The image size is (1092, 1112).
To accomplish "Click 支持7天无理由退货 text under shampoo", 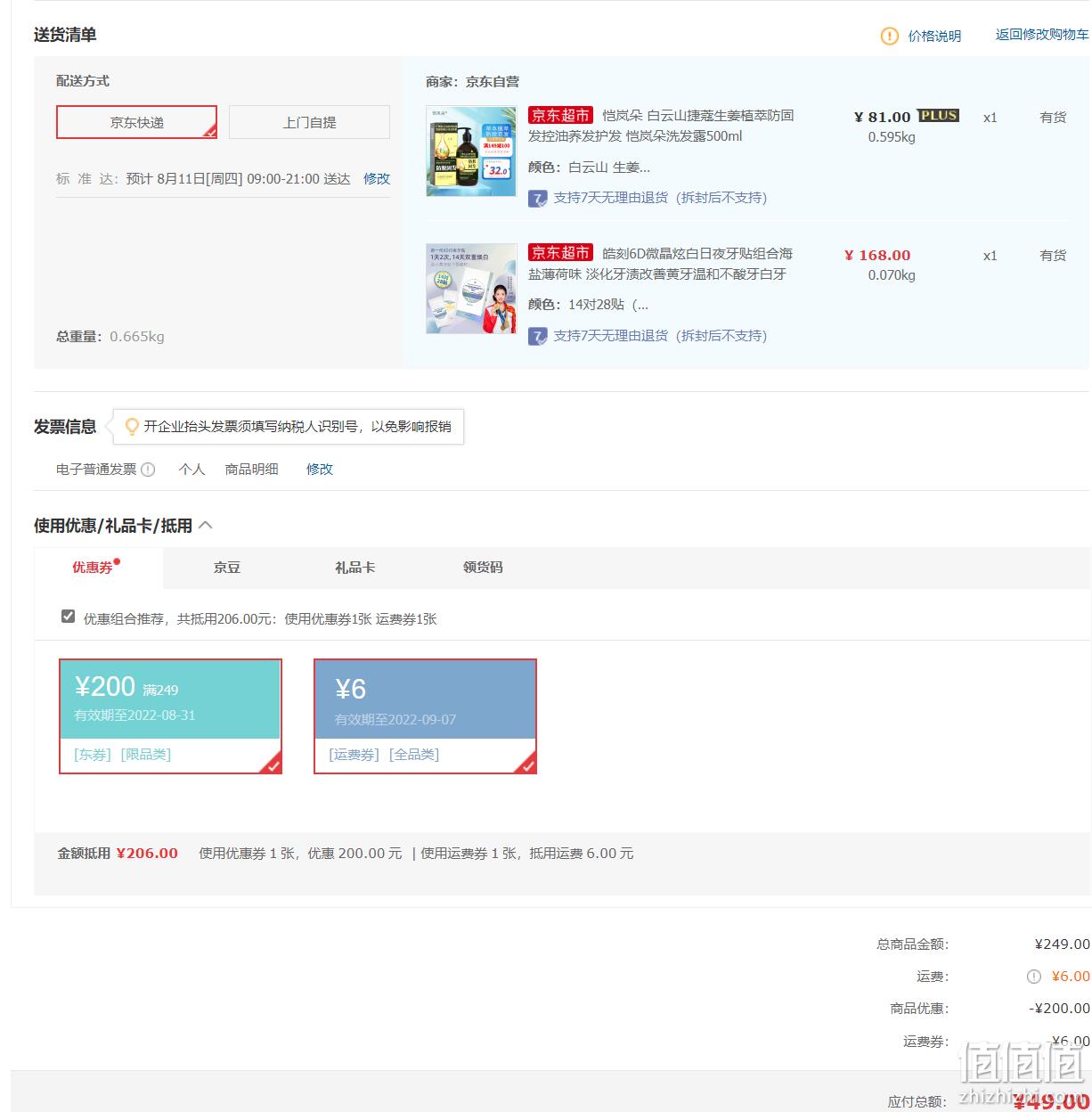I will click(x=660, y=198).
